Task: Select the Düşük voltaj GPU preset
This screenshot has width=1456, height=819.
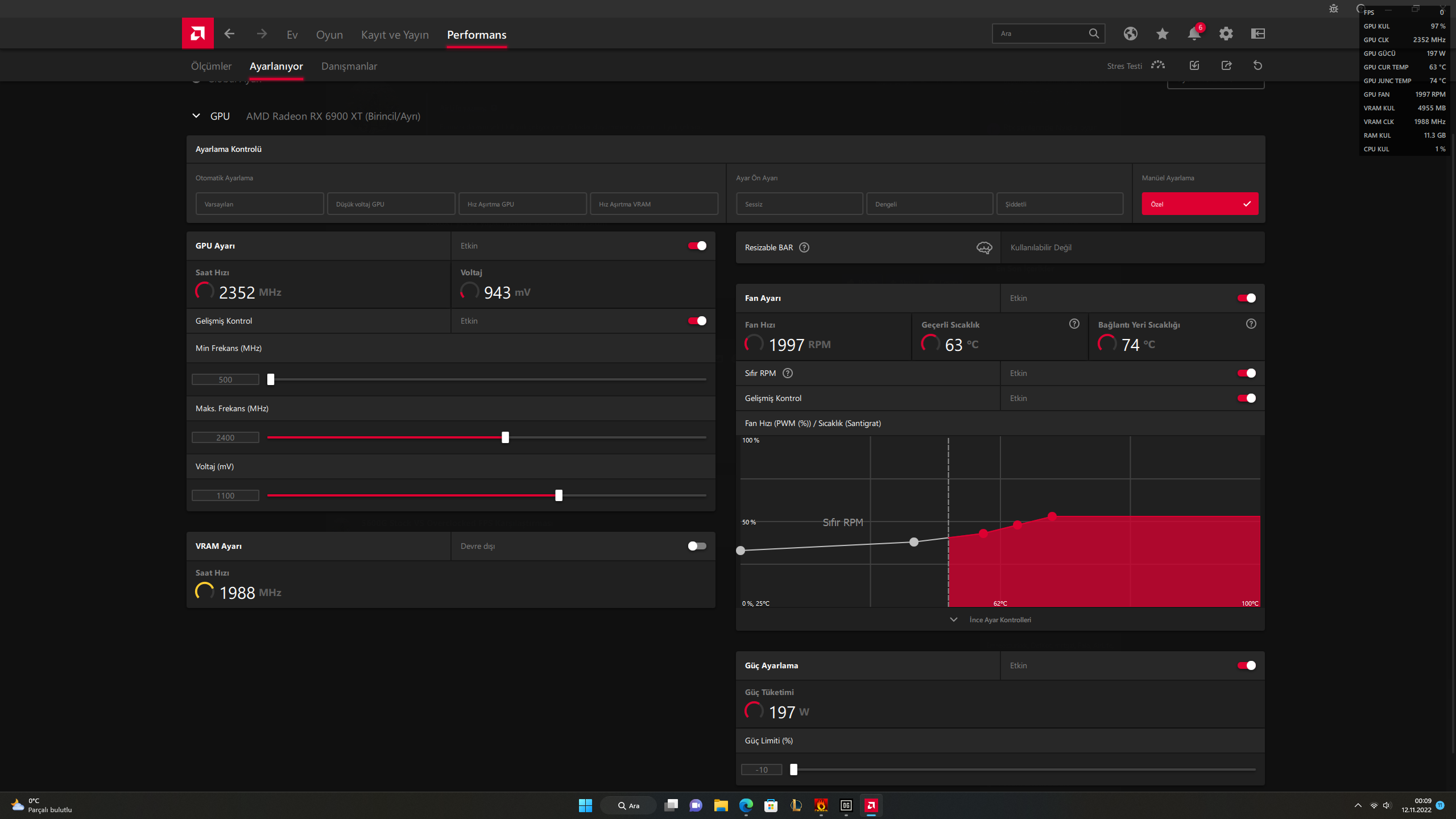Action: click(391, 204)
